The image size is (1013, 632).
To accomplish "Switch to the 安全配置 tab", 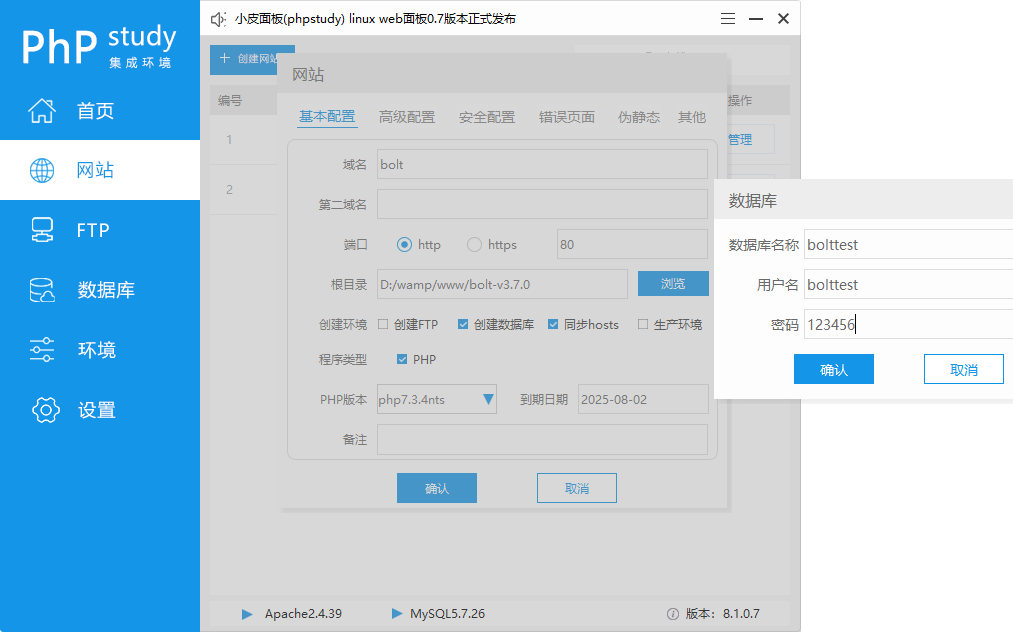I will click(486, 116).
